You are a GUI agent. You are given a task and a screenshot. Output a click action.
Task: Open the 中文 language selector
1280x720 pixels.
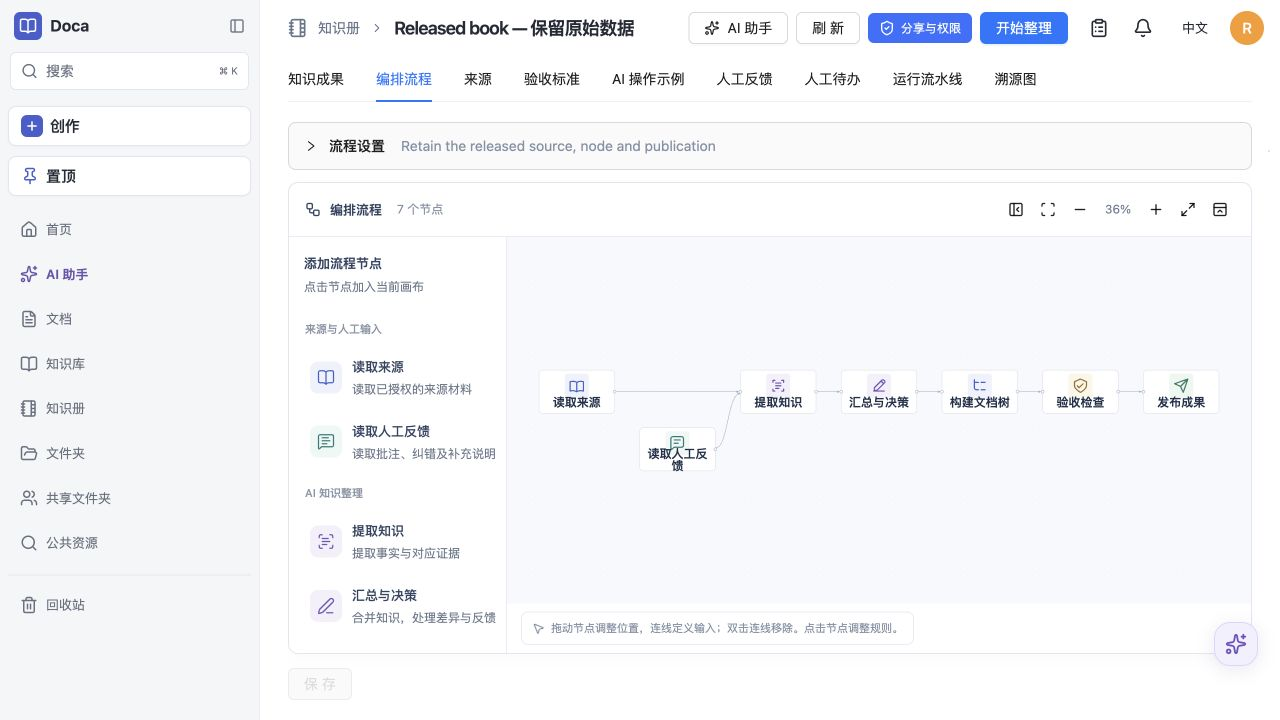click(1195, 28)
